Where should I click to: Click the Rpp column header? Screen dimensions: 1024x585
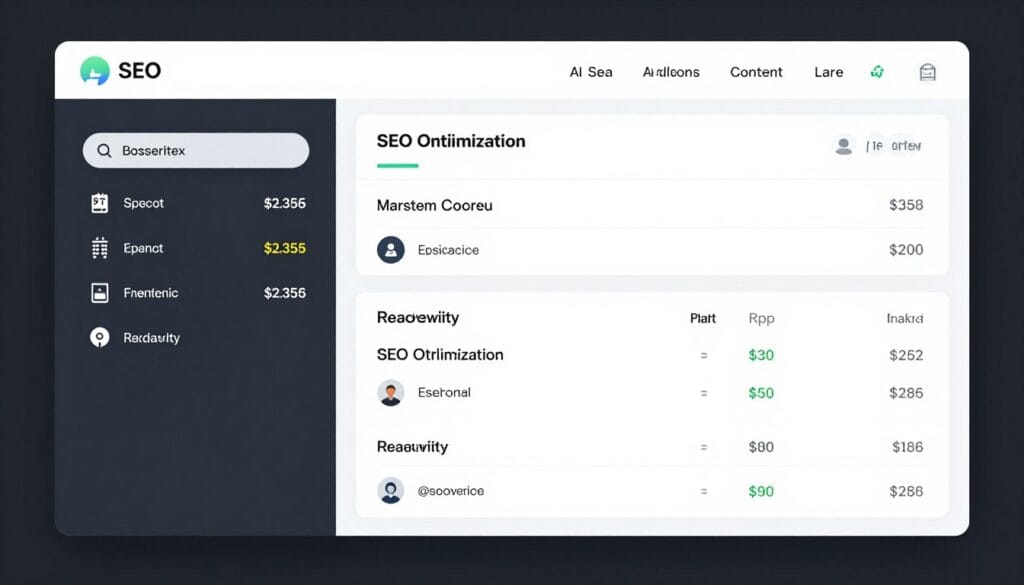pyautogui.click(x=761, y=319)
